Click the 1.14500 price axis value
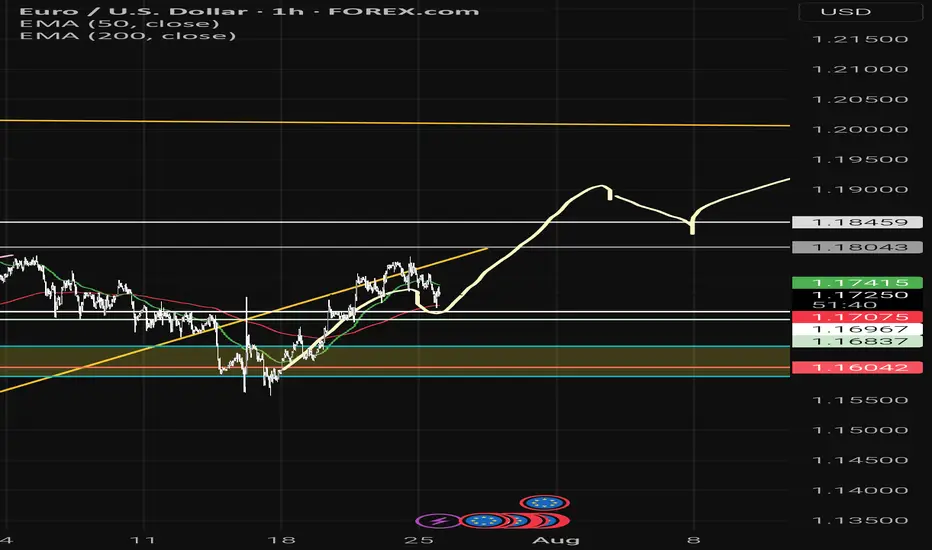The image size is (932, 550). (x=860, y=460)
